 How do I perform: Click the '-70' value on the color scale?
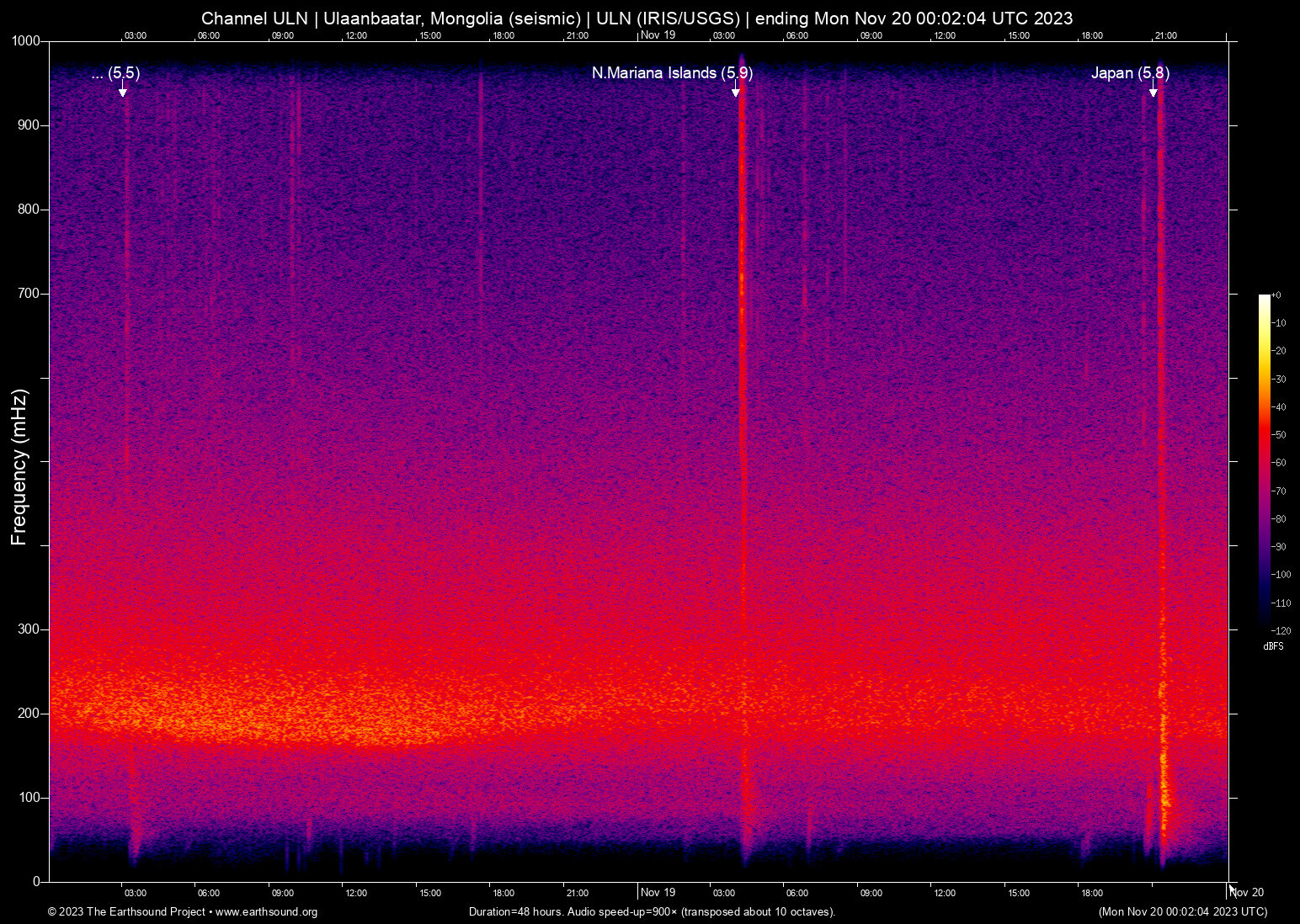click(1279, 491)
